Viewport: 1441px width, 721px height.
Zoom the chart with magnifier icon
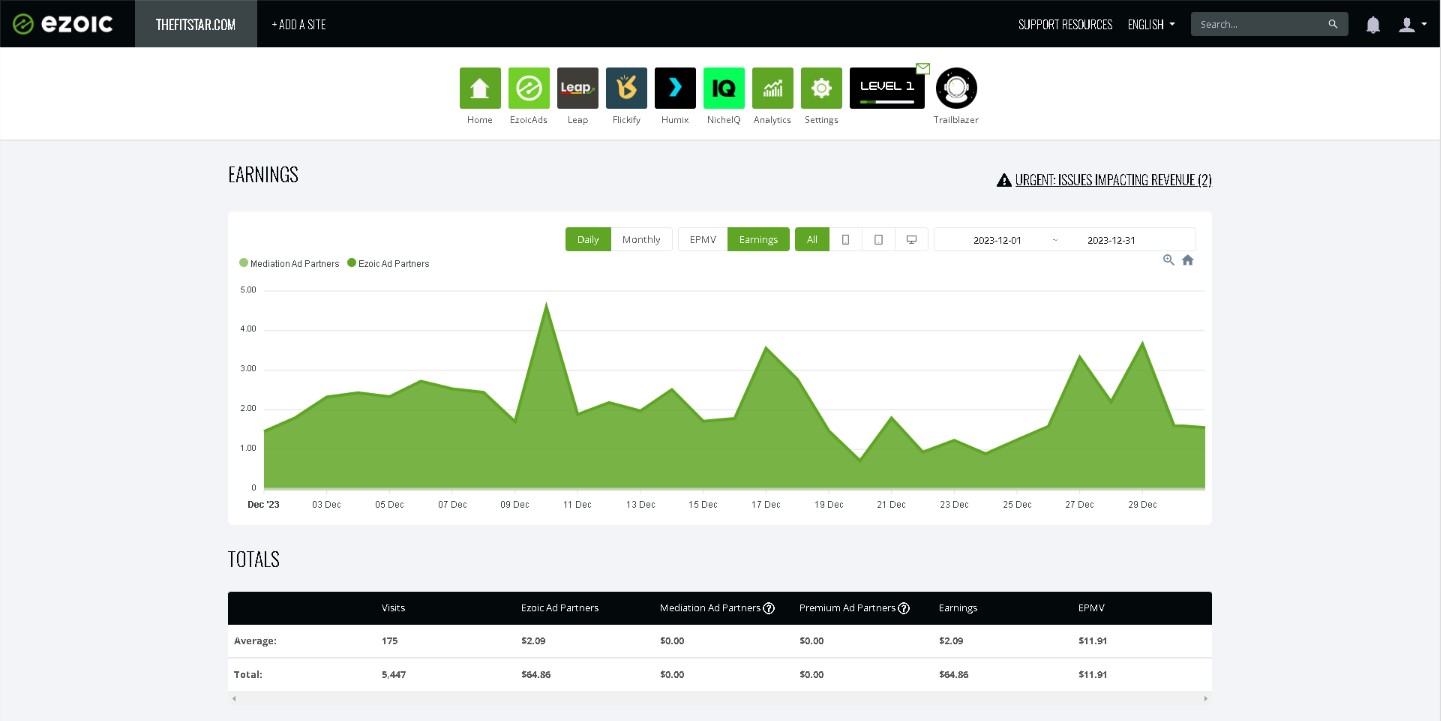pos(1168,260)
